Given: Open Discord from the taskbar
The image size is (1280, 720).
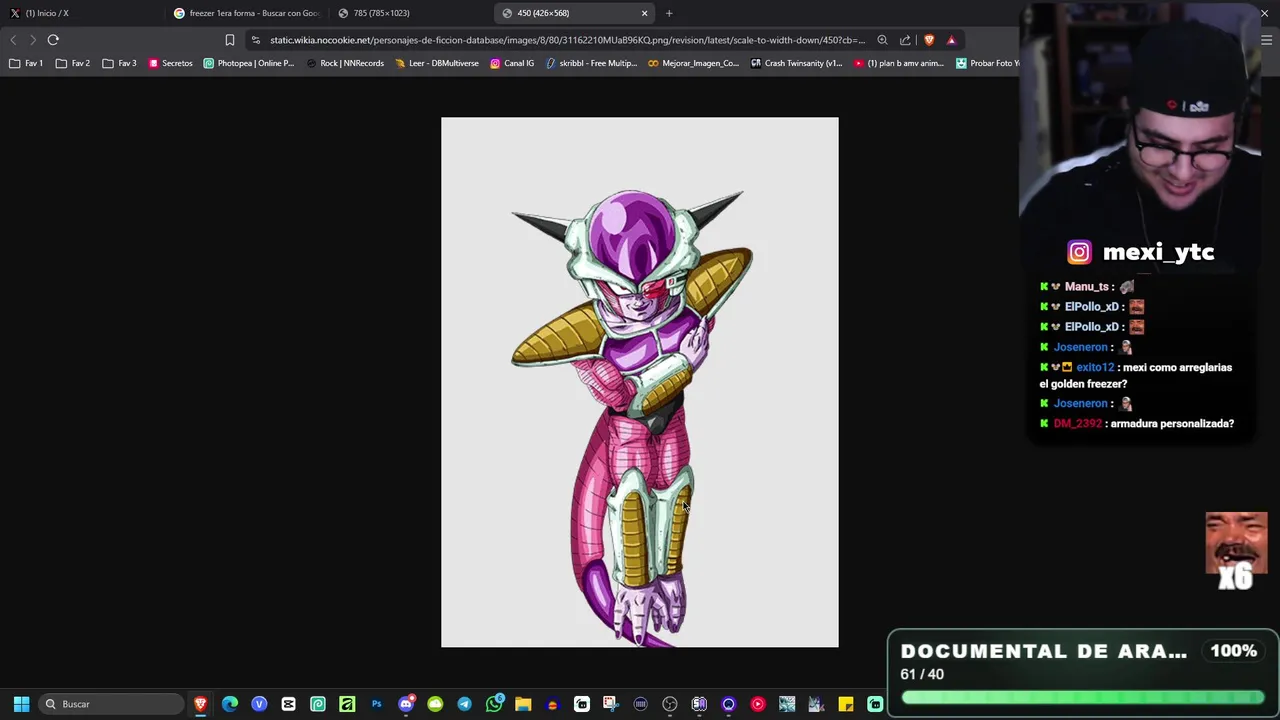Looking at the screenshot, I should tap(406, 704).
